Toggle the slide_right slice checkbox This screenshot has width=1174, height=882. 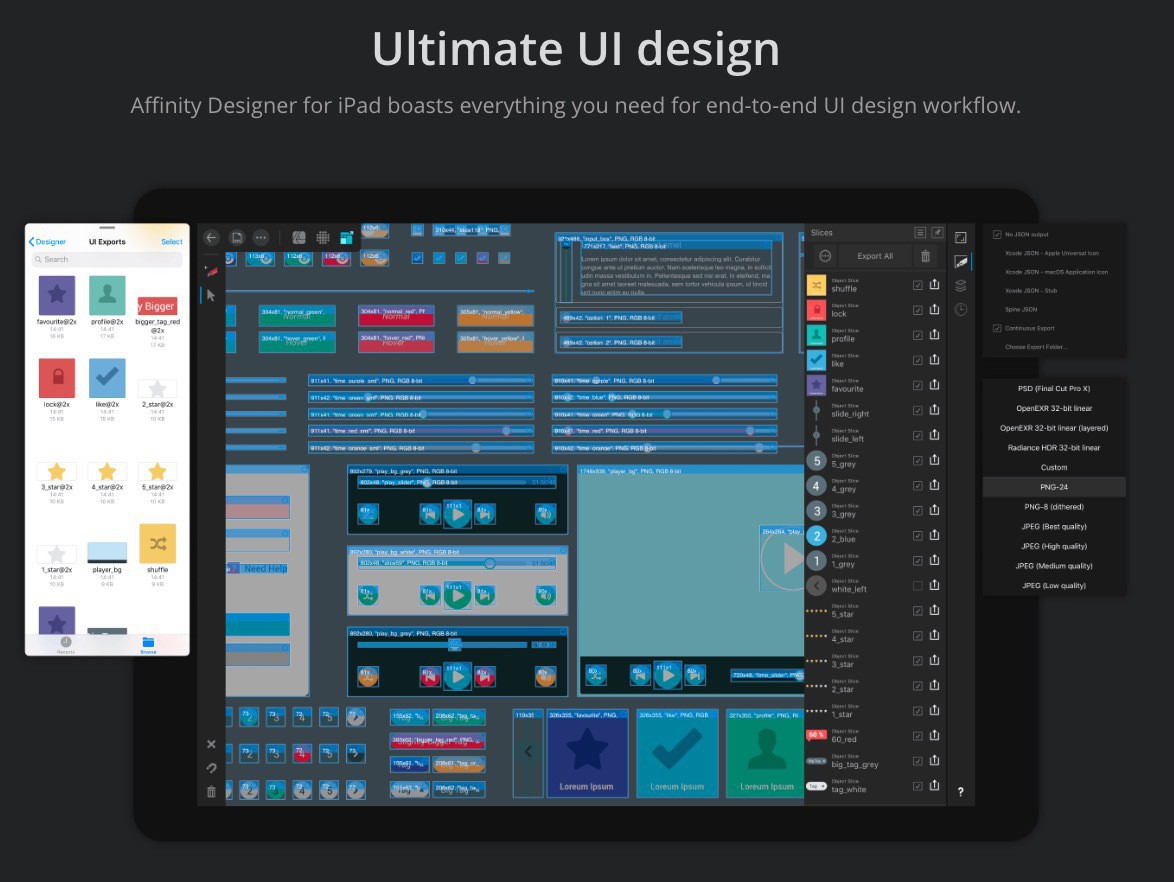tap(918, 410)
